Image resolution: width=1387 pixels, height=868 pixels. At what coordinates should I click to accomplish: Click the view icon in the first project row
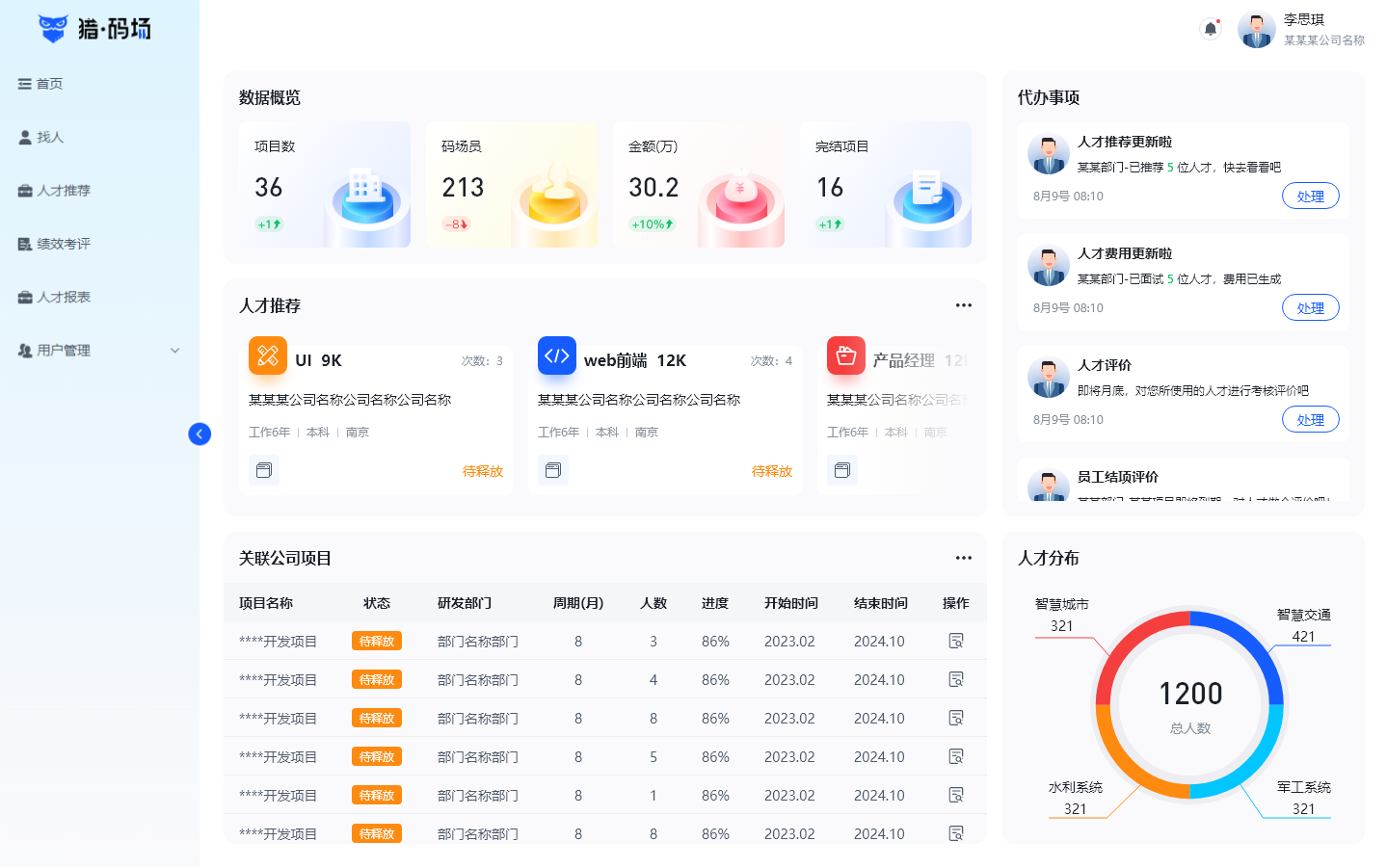[956, 642]
